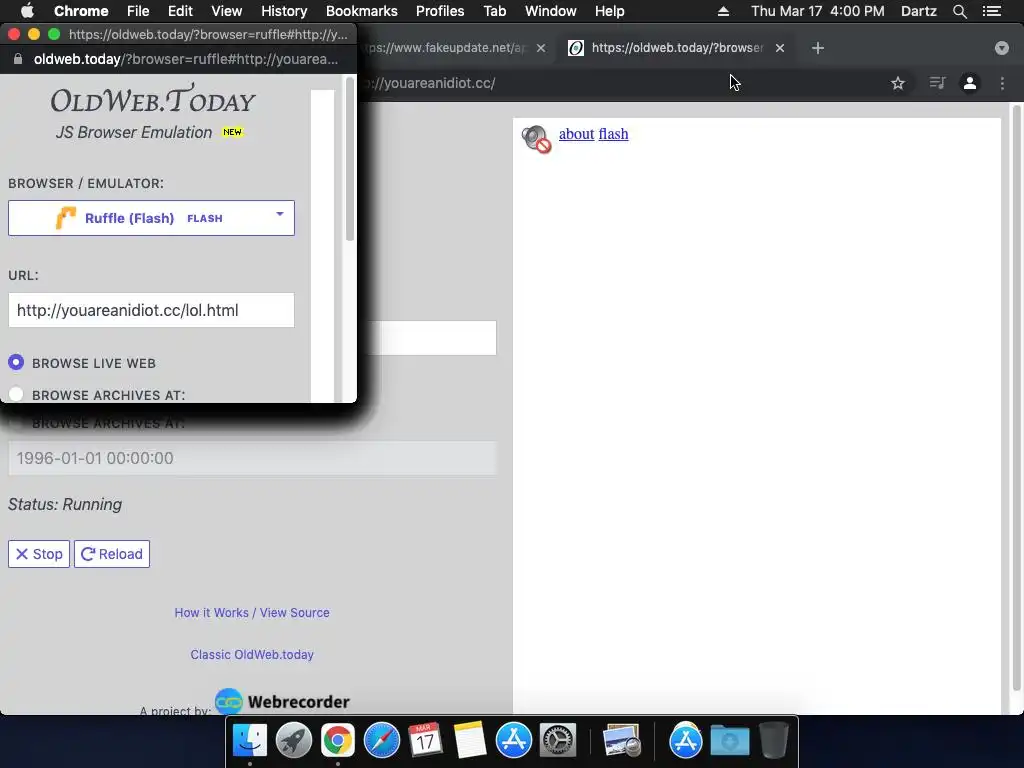The height and width of the screenshot is (768, 1024).
Task: Close the oldweb.today tab
Action: point(780,48)
